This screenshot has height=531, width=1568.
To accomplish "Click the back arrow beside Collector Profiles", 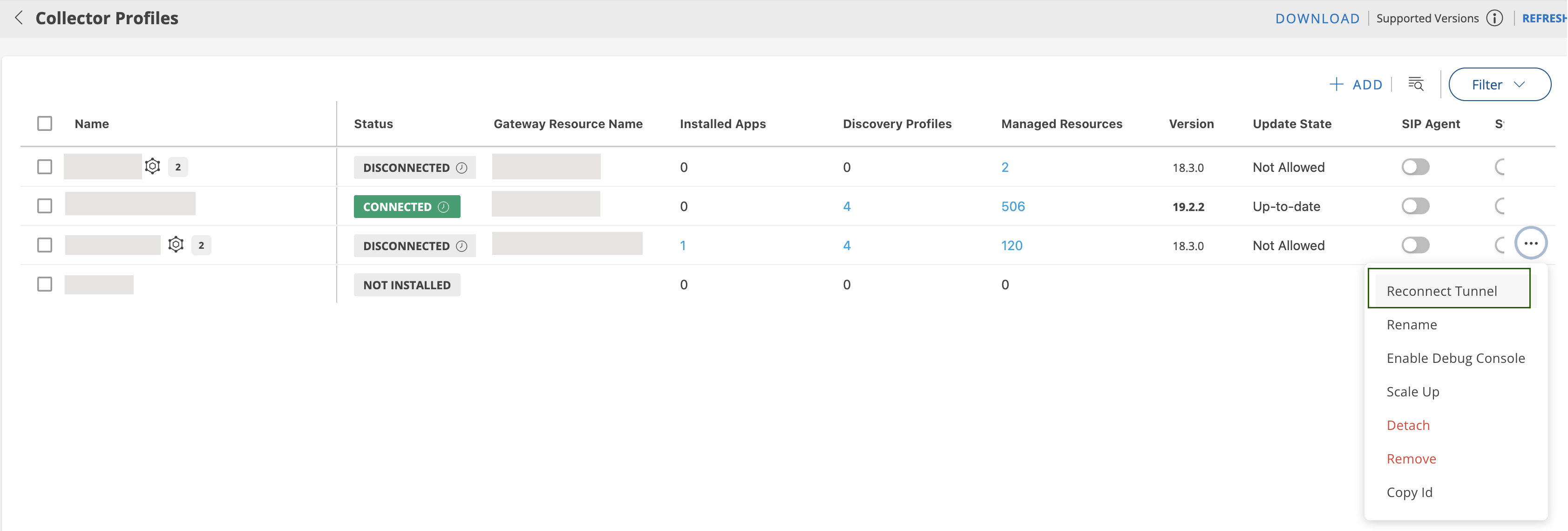I will [x=19, y=18].
